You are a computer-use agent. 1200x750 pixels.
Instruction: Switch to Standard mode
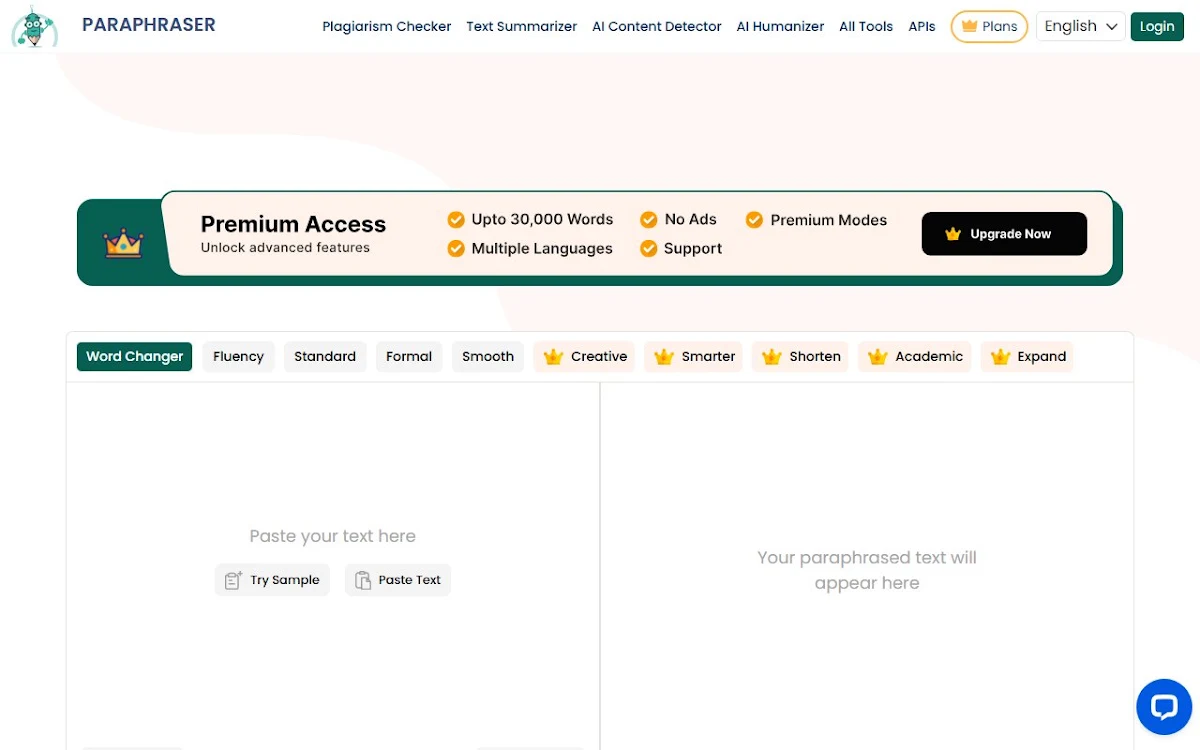(325, 356)
